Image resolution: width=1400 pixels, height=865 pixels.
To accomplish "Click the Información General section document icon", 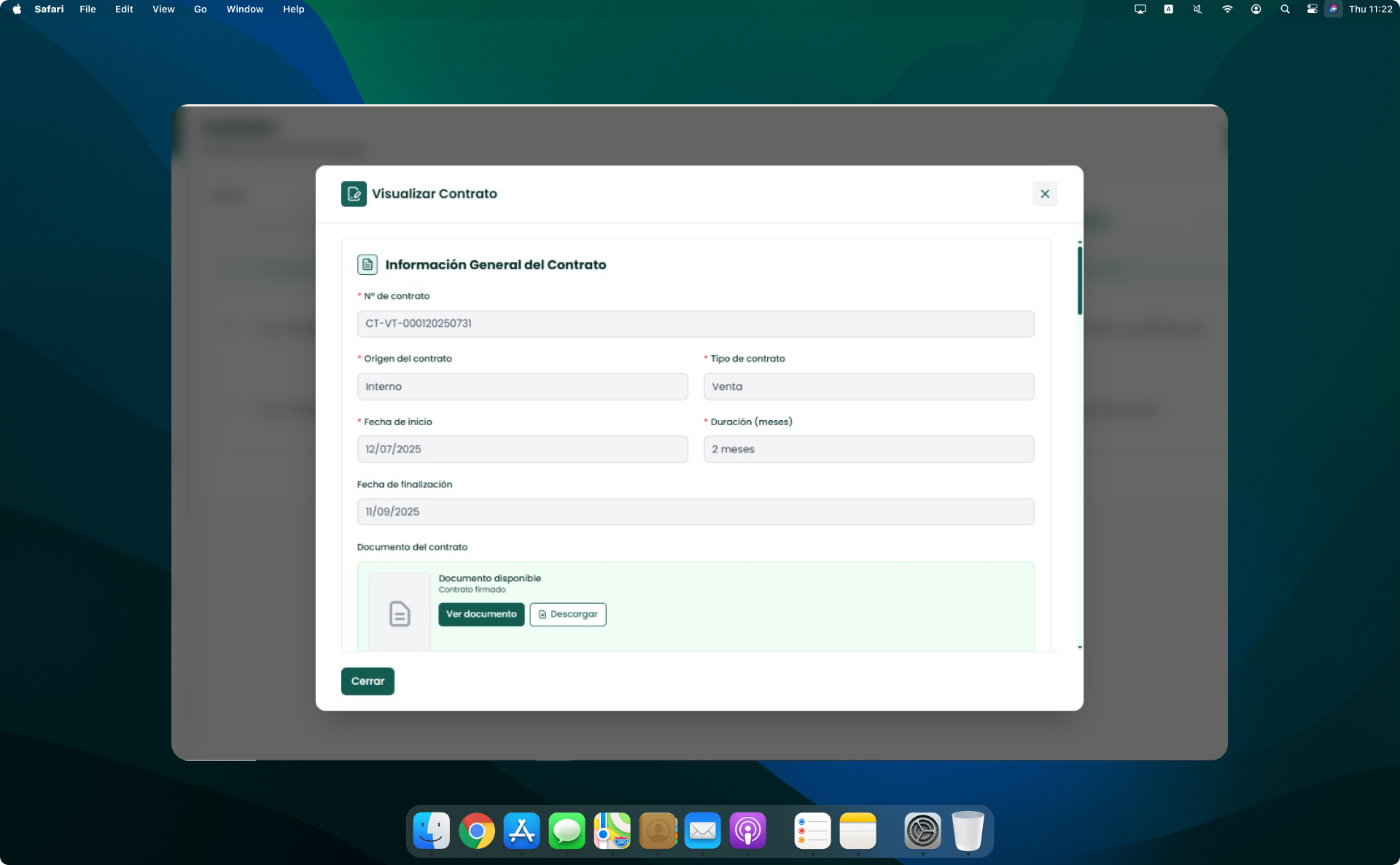I will coord(367,265).
